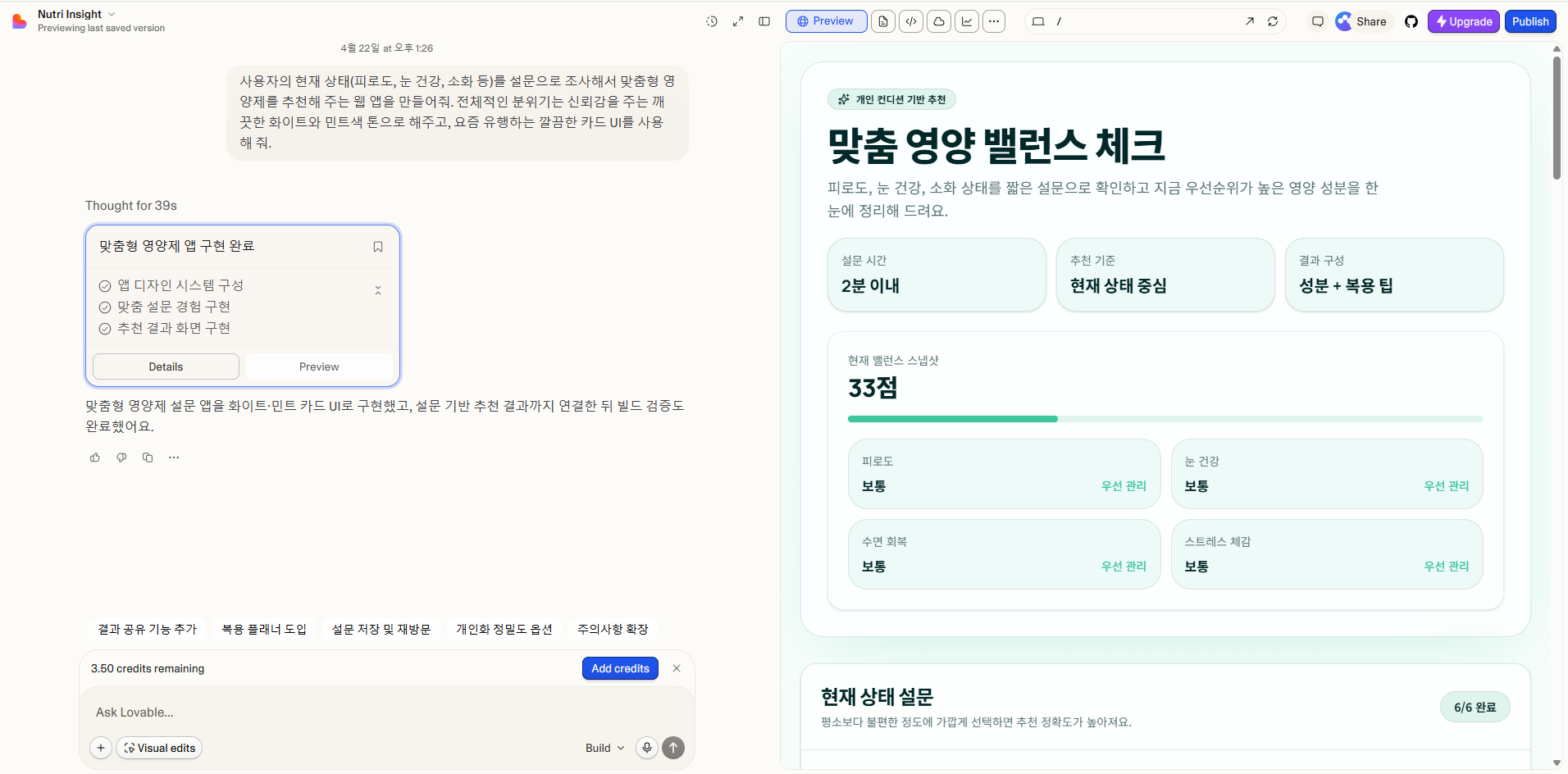Click the version history clock icon
The width and height of the screenshot is (1568, 774).
(x=711, y=21)
